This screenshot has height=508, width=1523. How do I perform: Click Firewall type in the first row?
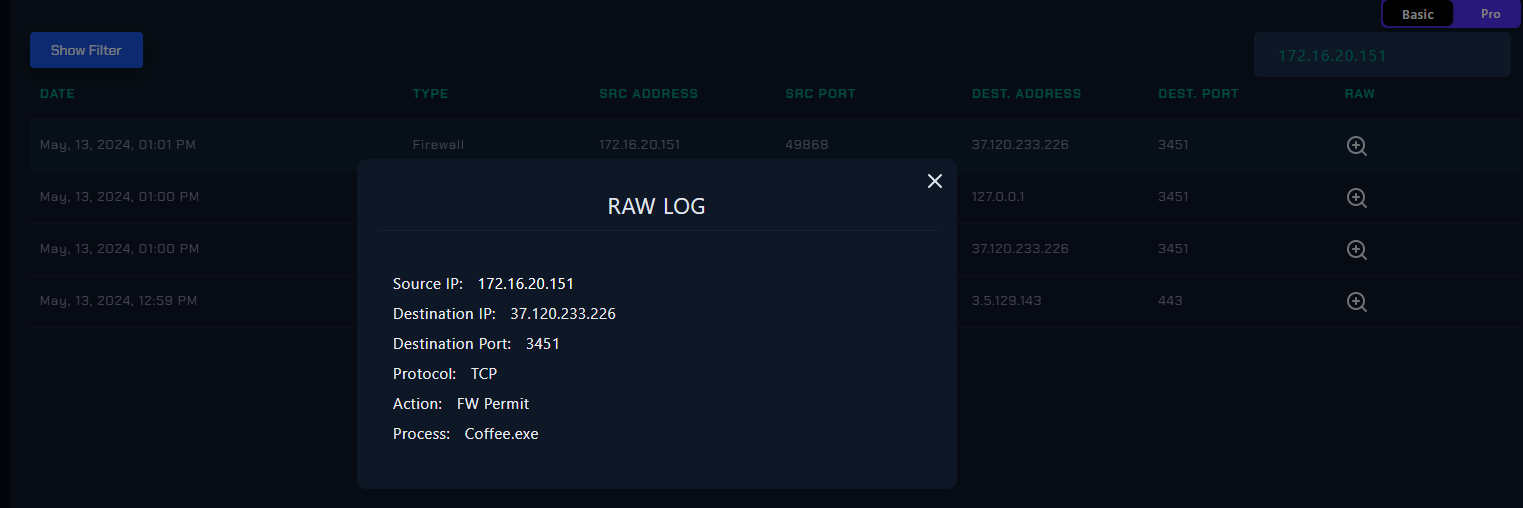(x=438, y=145)
